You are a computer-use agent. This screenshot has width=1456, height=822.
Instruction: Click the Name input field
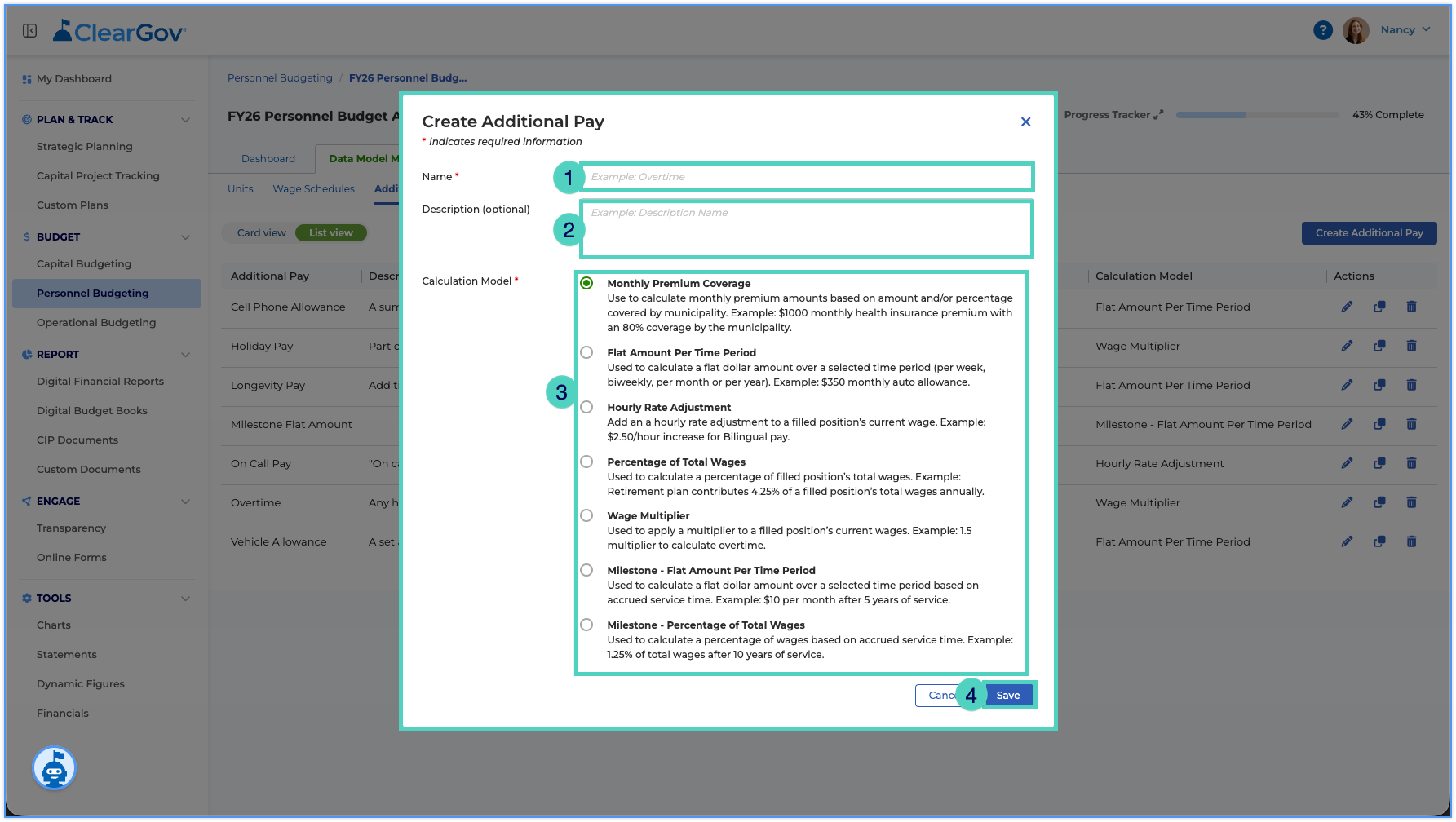click(807, 177)
